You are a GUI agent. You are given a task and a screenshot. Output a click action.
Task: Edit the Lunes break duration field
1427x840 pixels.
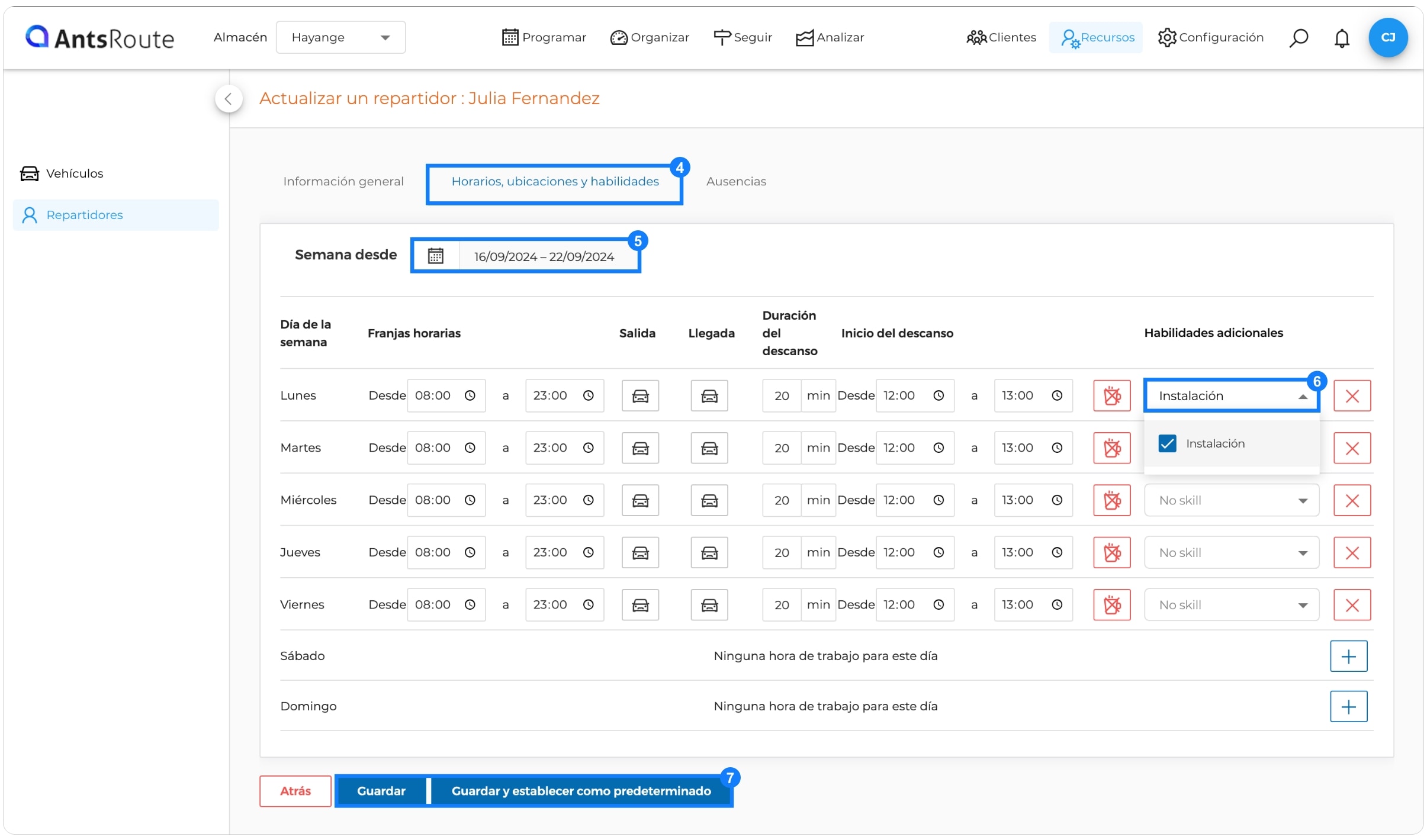(x=782, y=395)
